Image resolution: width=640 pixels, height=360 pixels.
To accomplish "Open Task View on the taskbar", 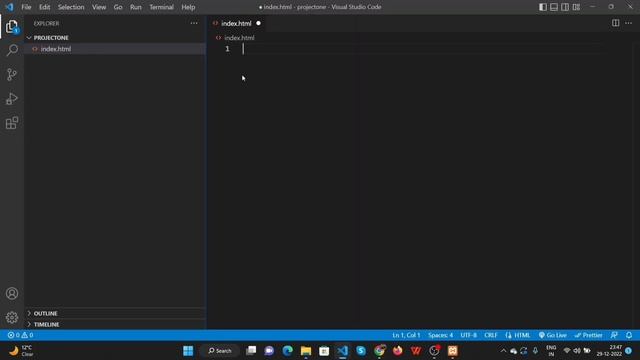I will 251,351.
